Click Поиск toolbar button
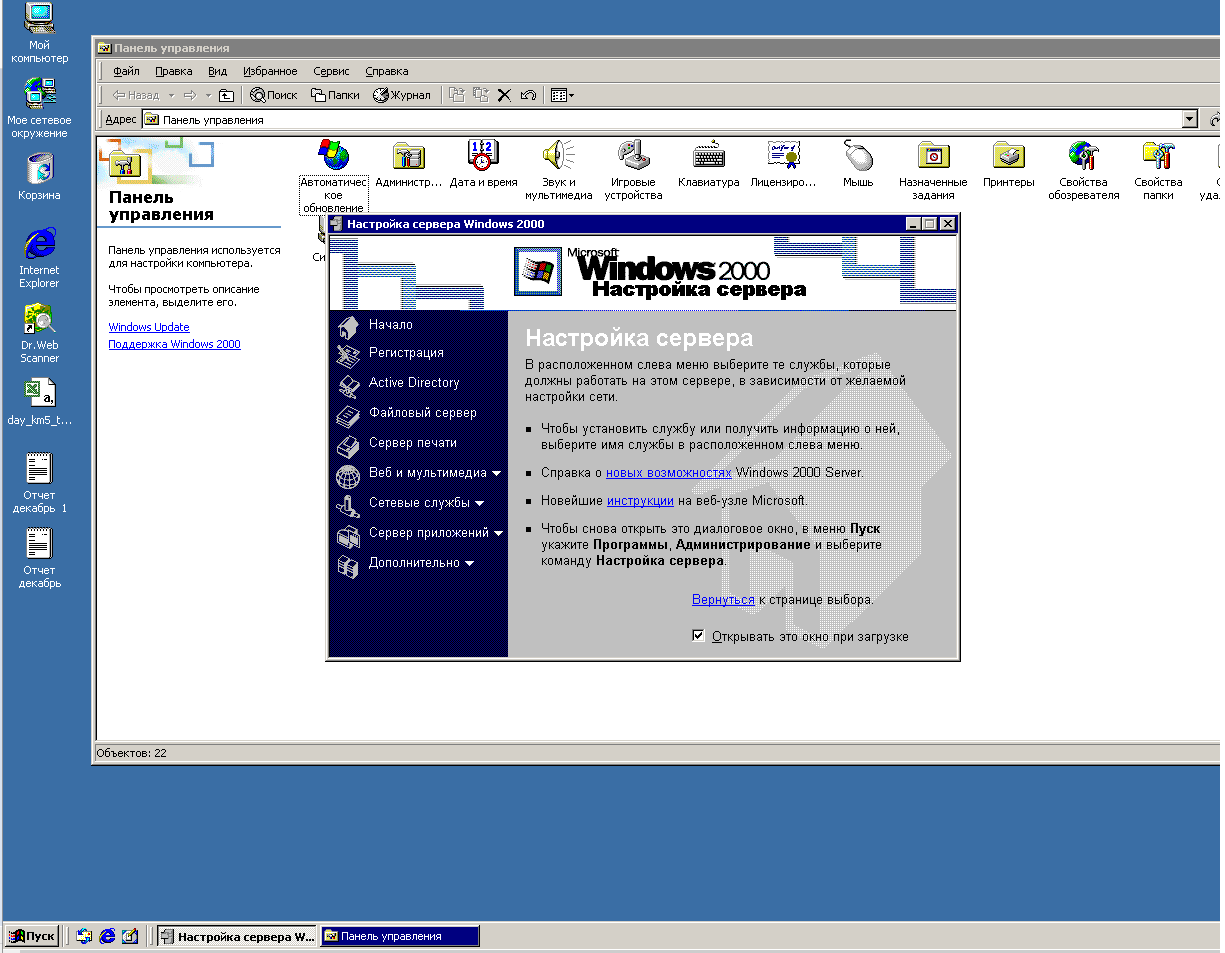This screenshot has width=1225, height=953. (x=274, y=95)
